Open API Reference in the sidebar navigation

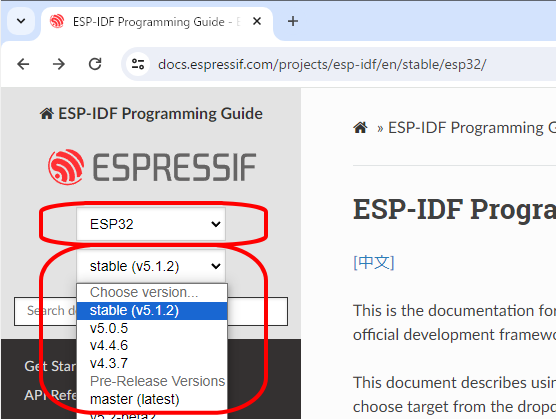coord(50,395)
